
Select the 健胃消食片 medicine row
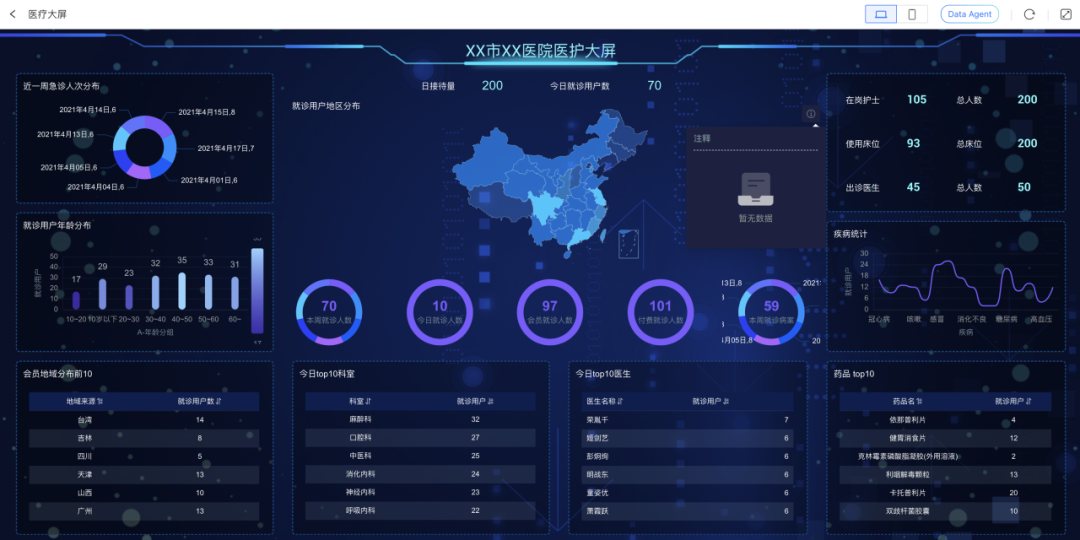pos(945,437)
